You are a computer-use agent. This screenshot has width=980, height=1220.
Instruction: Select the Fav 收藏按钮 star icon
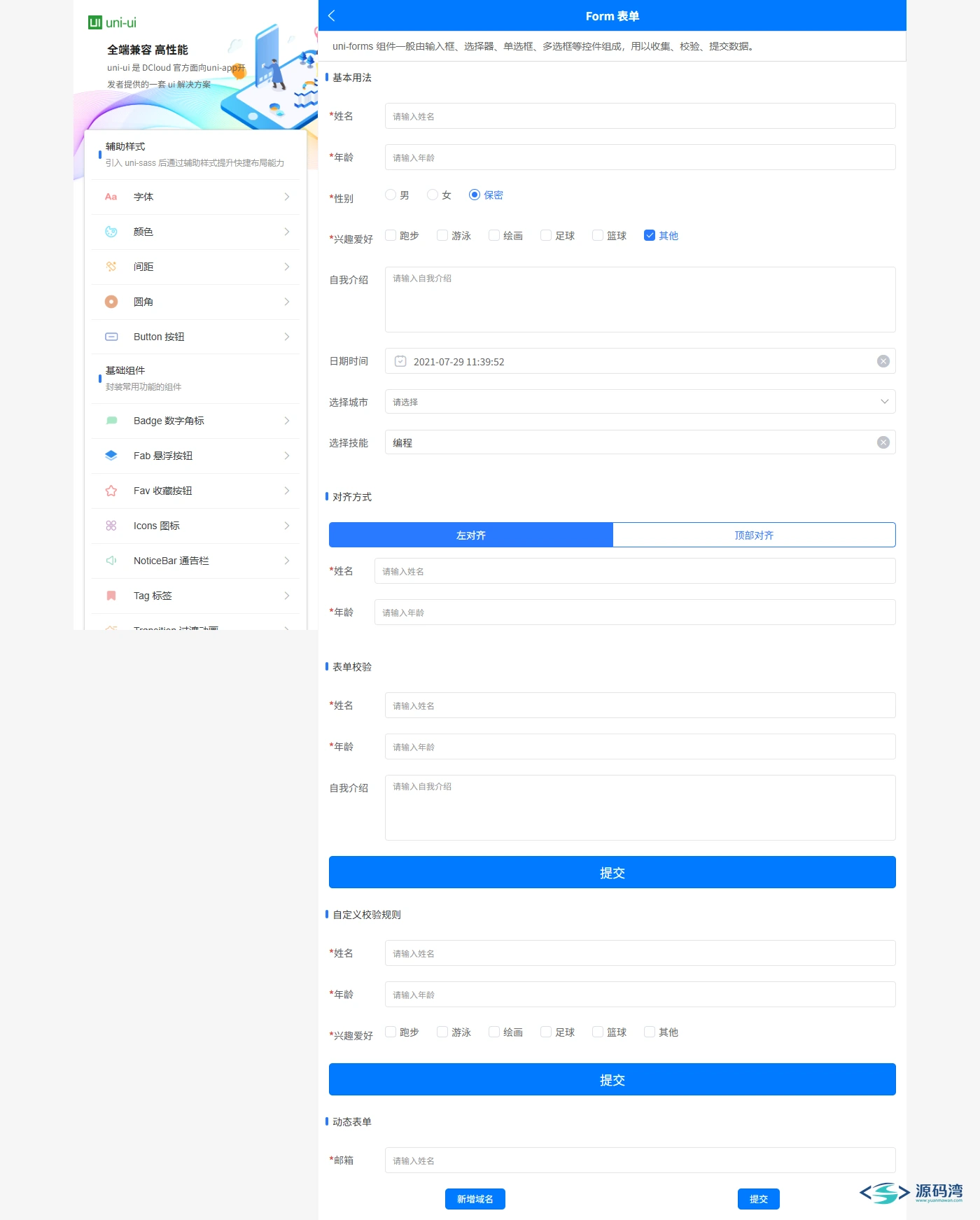pyautogui.click(x=111, y=491)
